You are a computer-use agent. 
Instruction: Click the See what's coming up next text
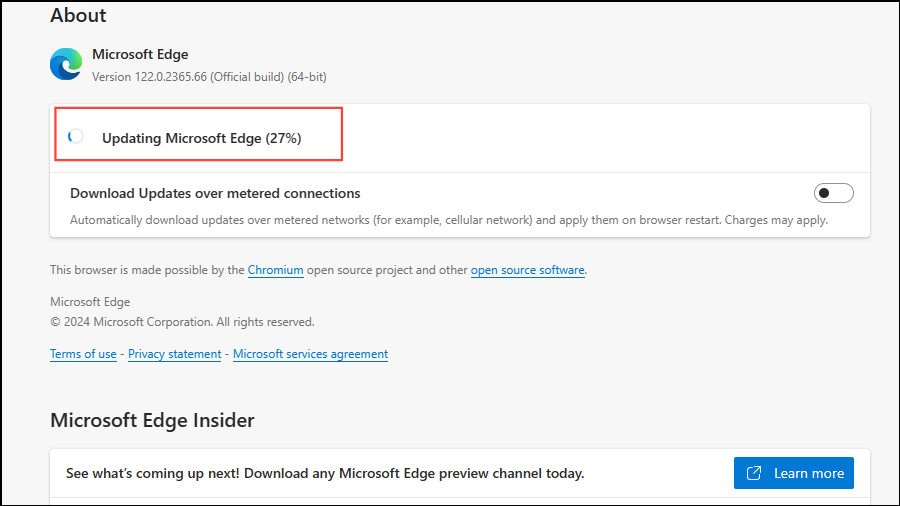[325, 473]
